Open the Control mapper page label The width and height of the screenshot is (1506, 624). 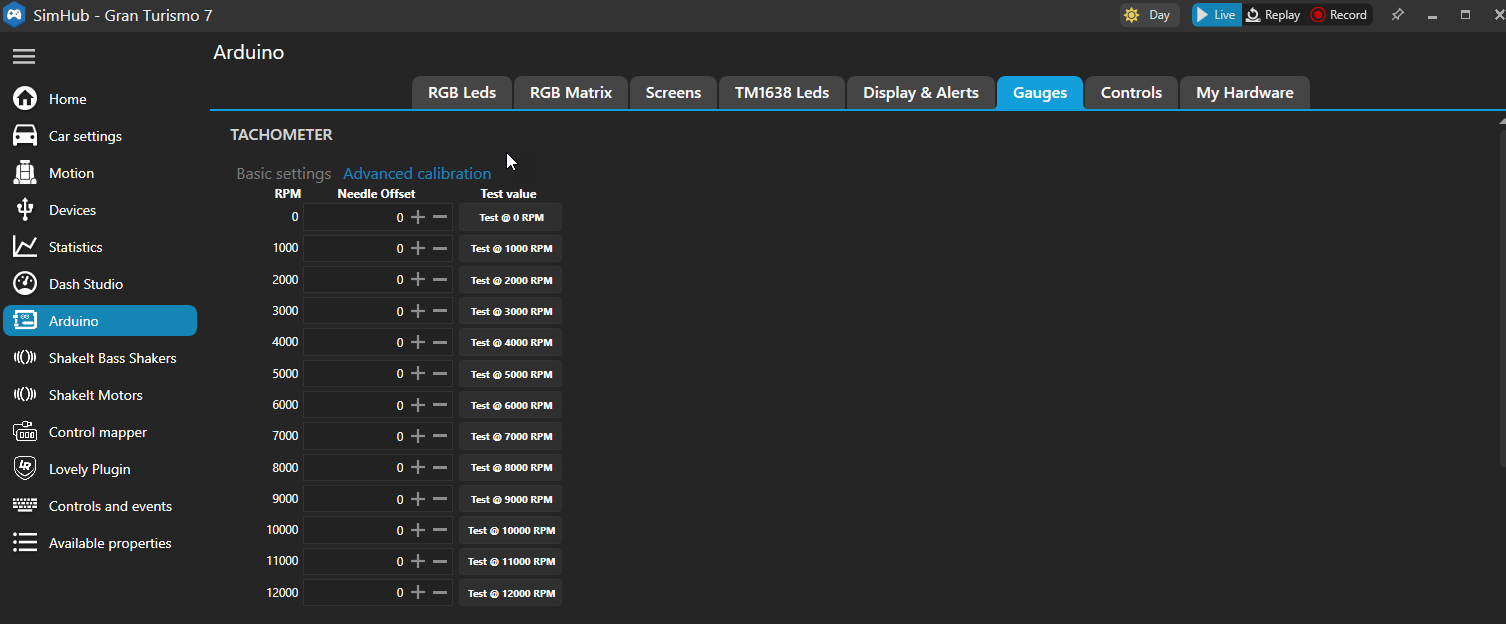coord(98,432)
